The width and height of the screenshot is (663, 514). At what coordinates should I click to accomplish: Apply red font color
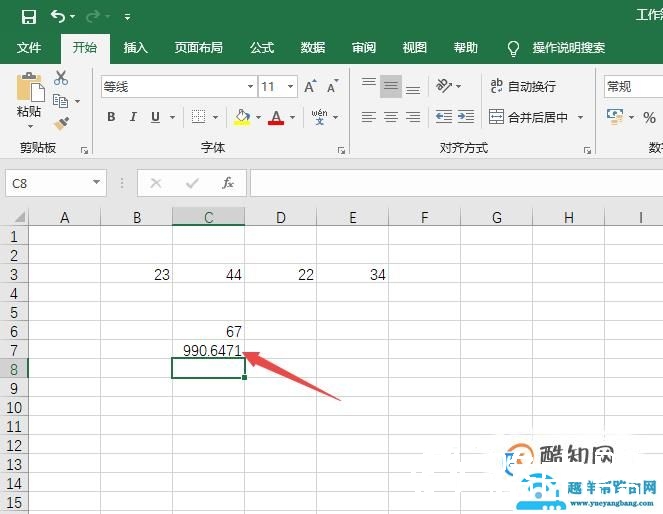pos(276,117)
